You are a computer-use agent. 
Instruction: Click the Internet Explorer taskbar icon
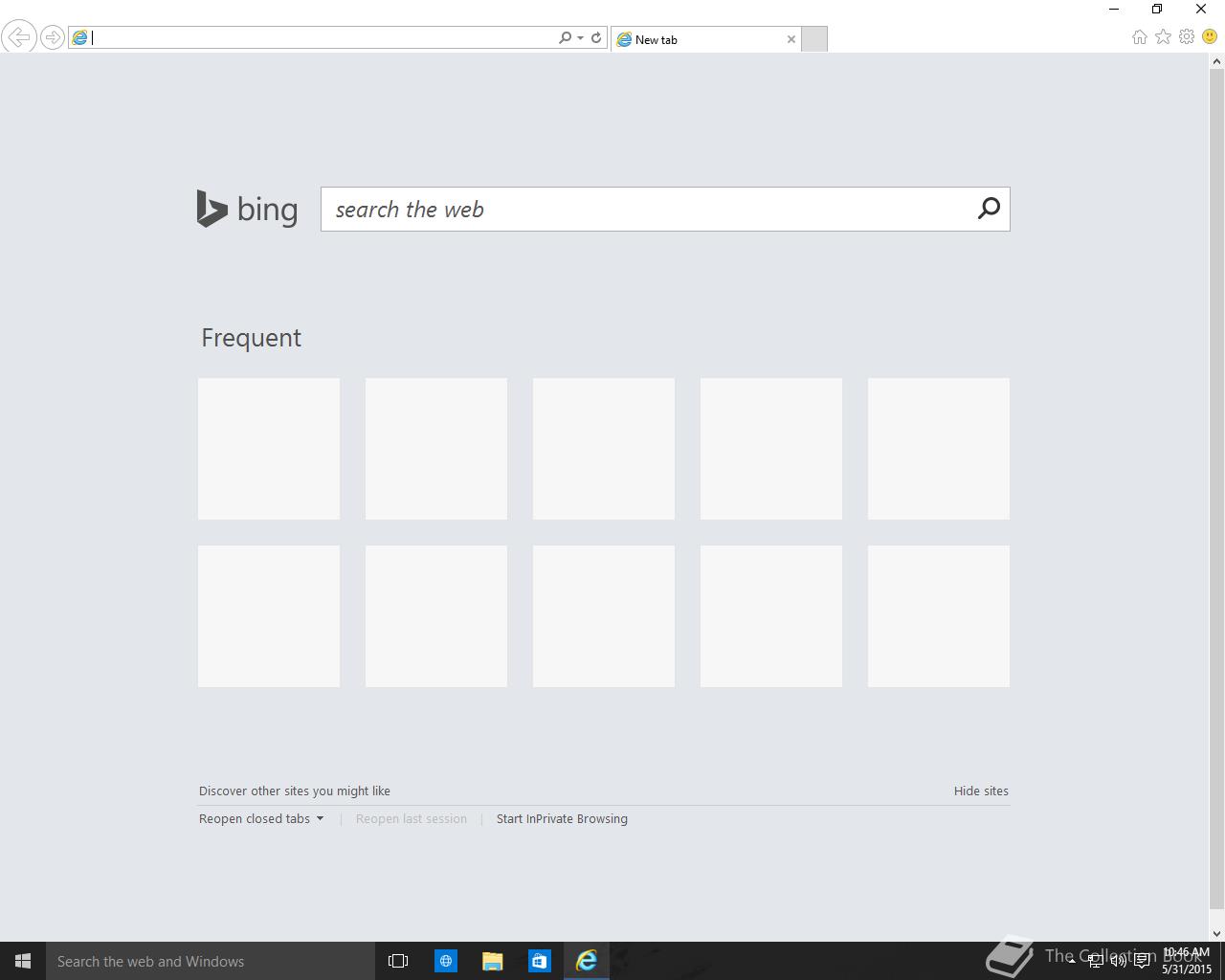pyautogui.click(x=587, y=961)
